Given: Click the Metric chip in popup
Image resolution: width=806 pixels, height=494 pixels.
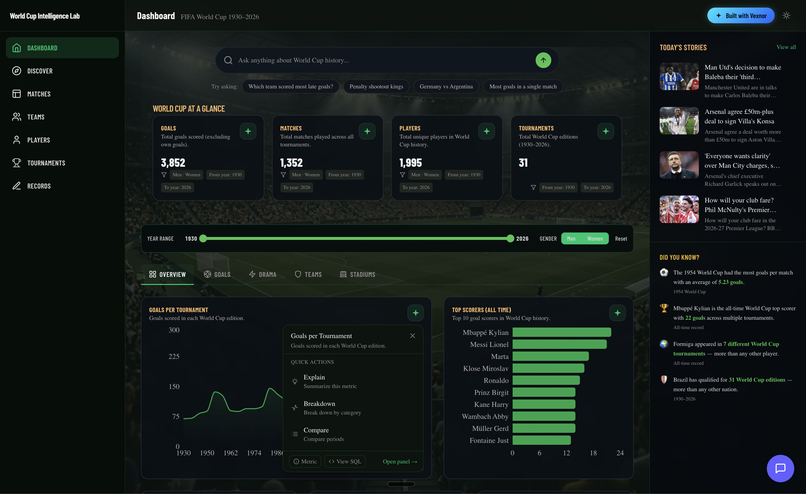Looking at the screenshot, I should pos(305,462).
